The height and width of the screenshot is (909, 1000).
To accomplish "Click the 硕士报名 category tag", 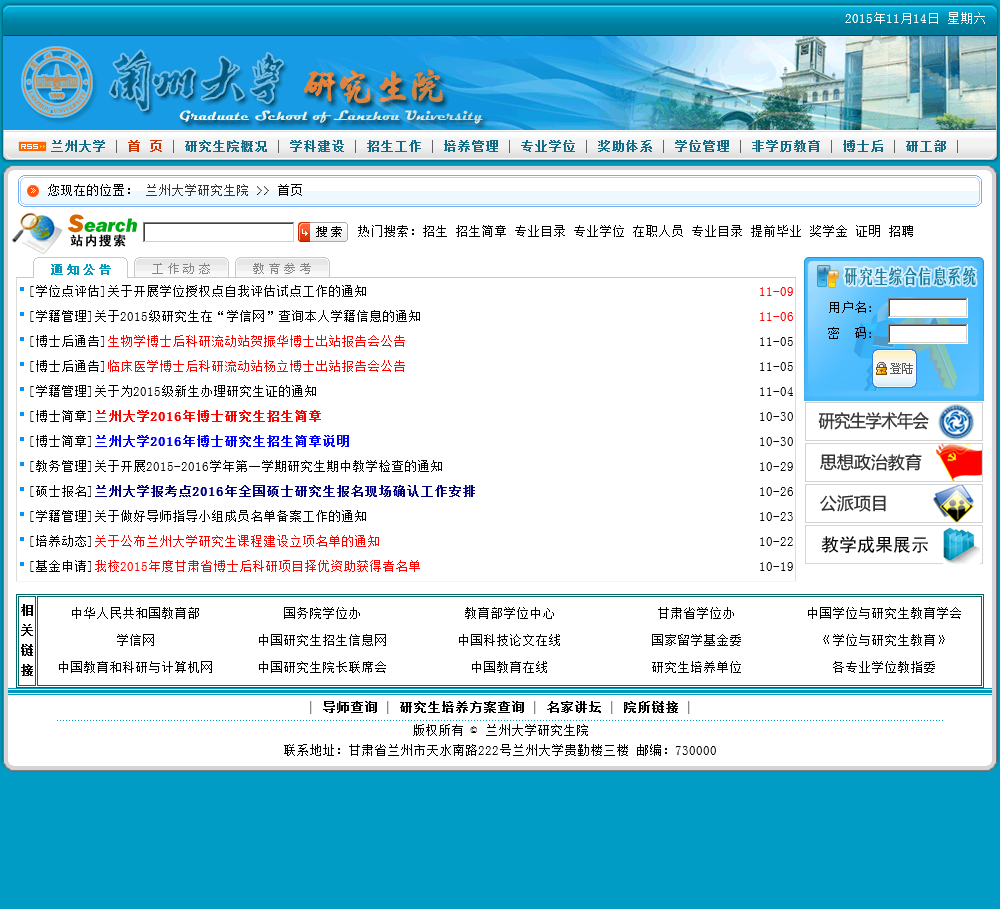I will (61, 491).
